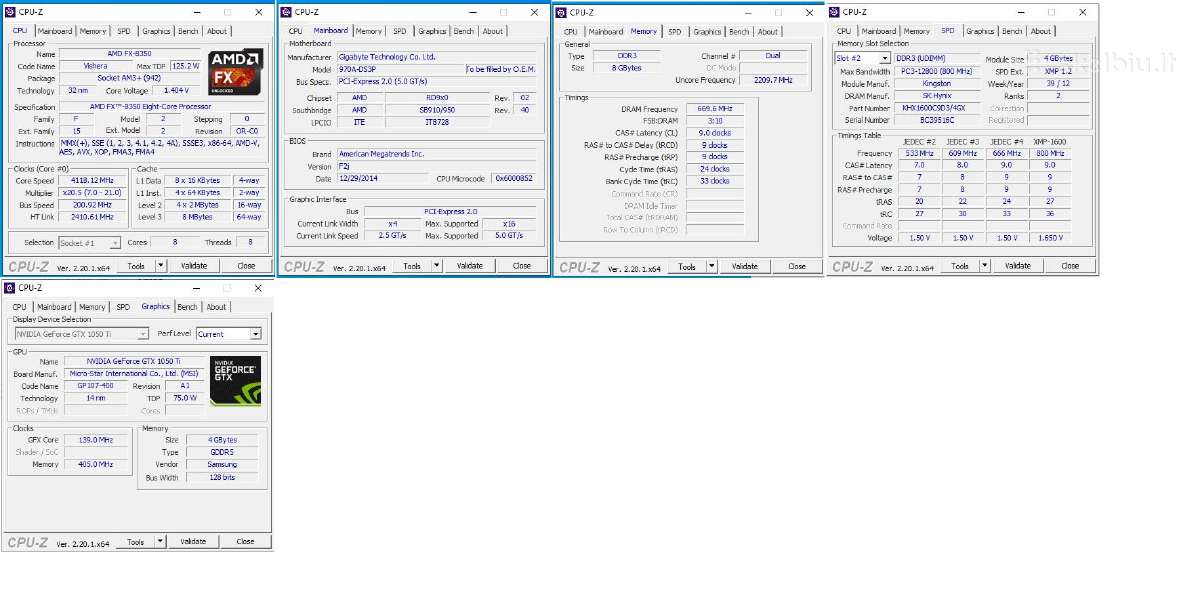Click the Tools button in the SPD window
Image resolution: width=1200 pixels, height=593 pixels.
tap(960, 266)
